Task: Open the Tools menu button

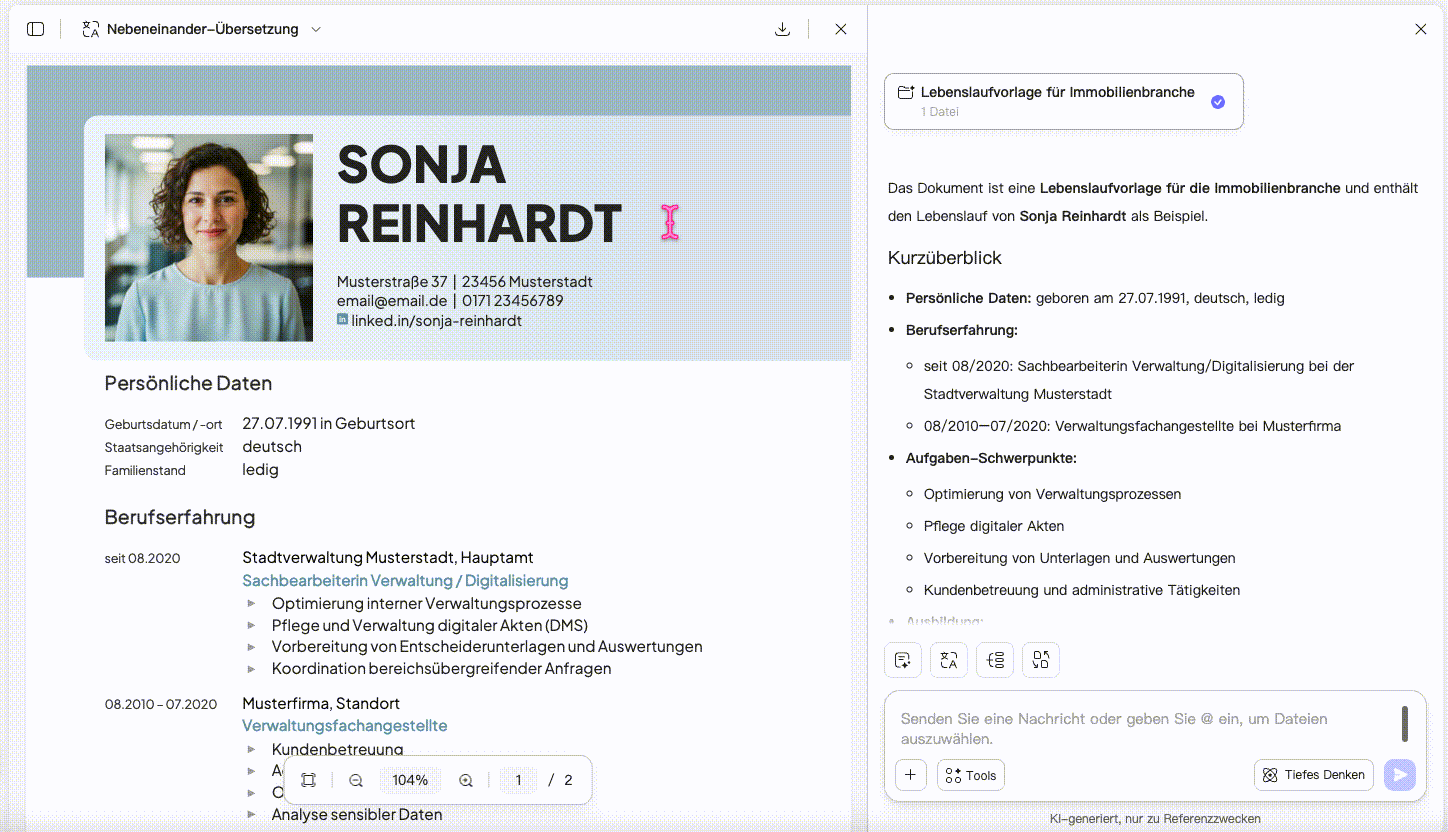Action: point(971,775)
